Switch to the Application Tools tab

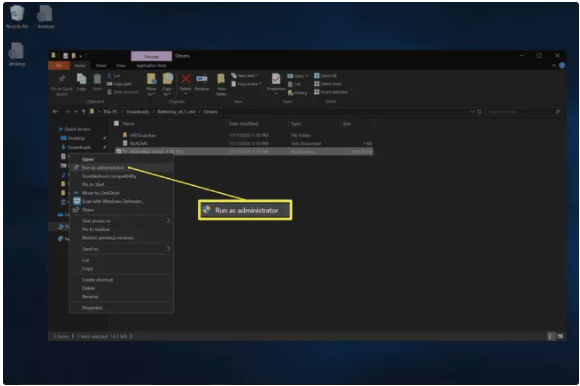(151, 65)
